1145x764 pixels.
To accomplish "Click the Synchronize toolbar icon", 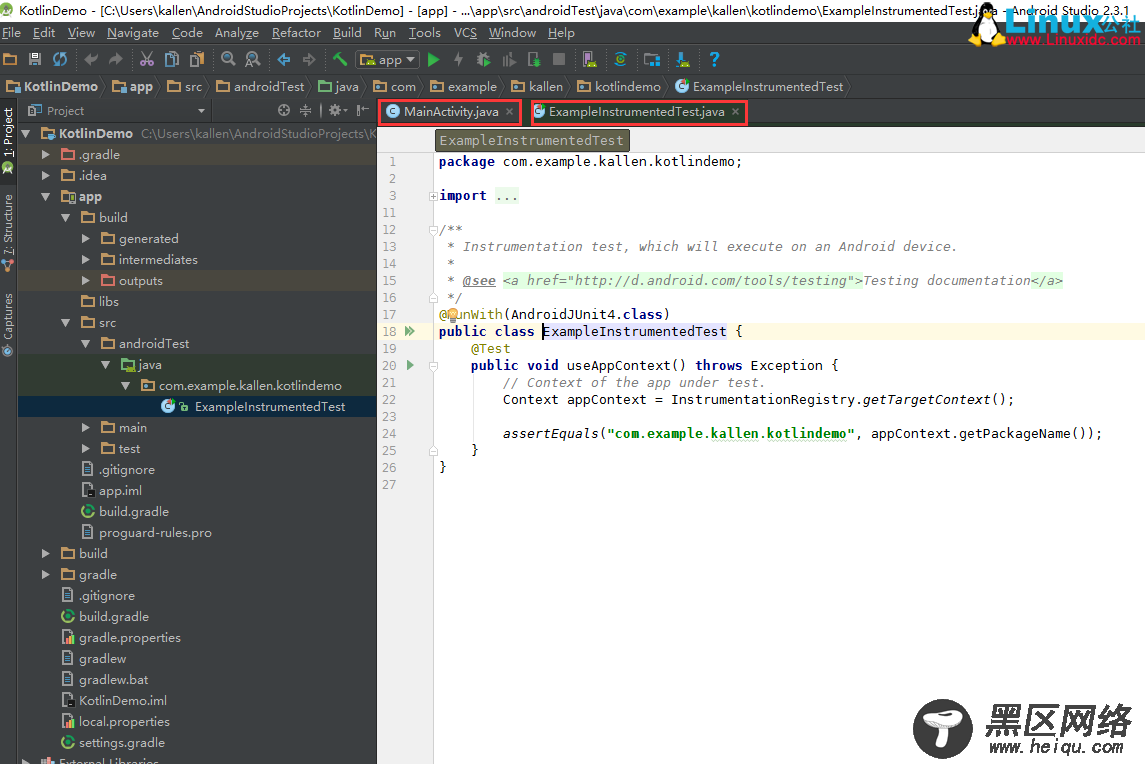I will (60, 59).
